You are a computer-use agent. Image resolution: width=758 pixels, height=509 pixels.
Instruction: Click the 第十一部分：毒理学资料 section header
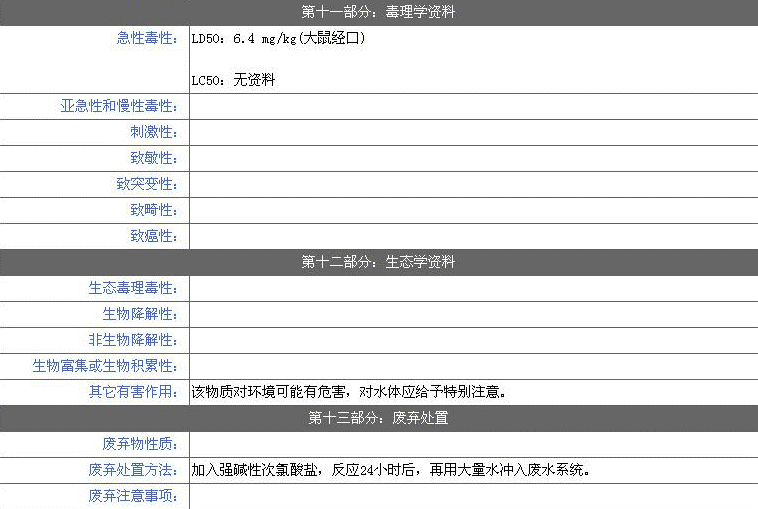[378, 12]
